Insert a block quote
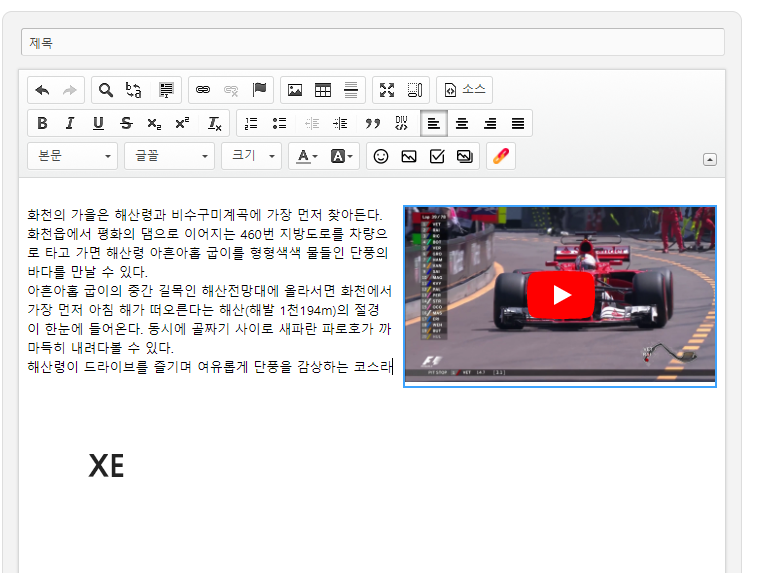The image size is (760, 573). coord(373,123)
